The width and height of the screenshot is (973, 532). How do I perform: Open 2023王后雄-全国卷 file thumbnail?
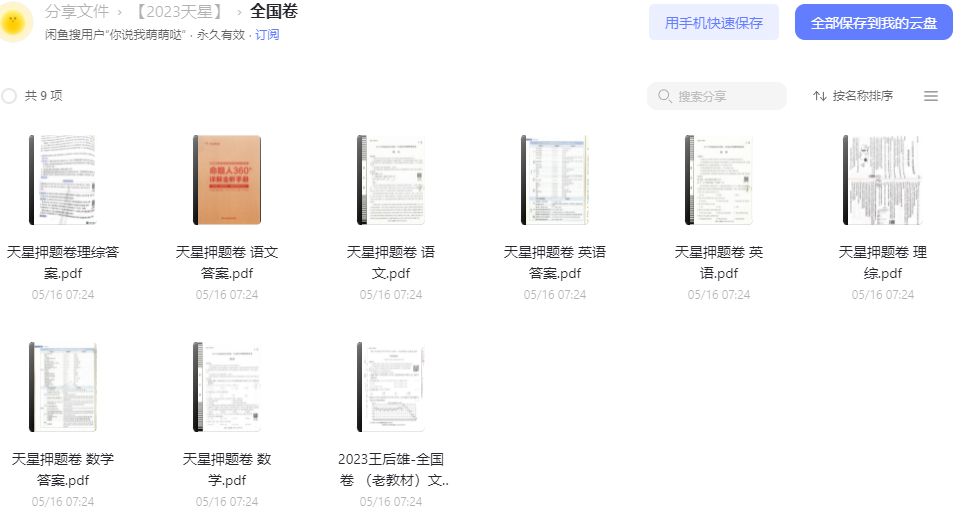[x=391, y=387]
